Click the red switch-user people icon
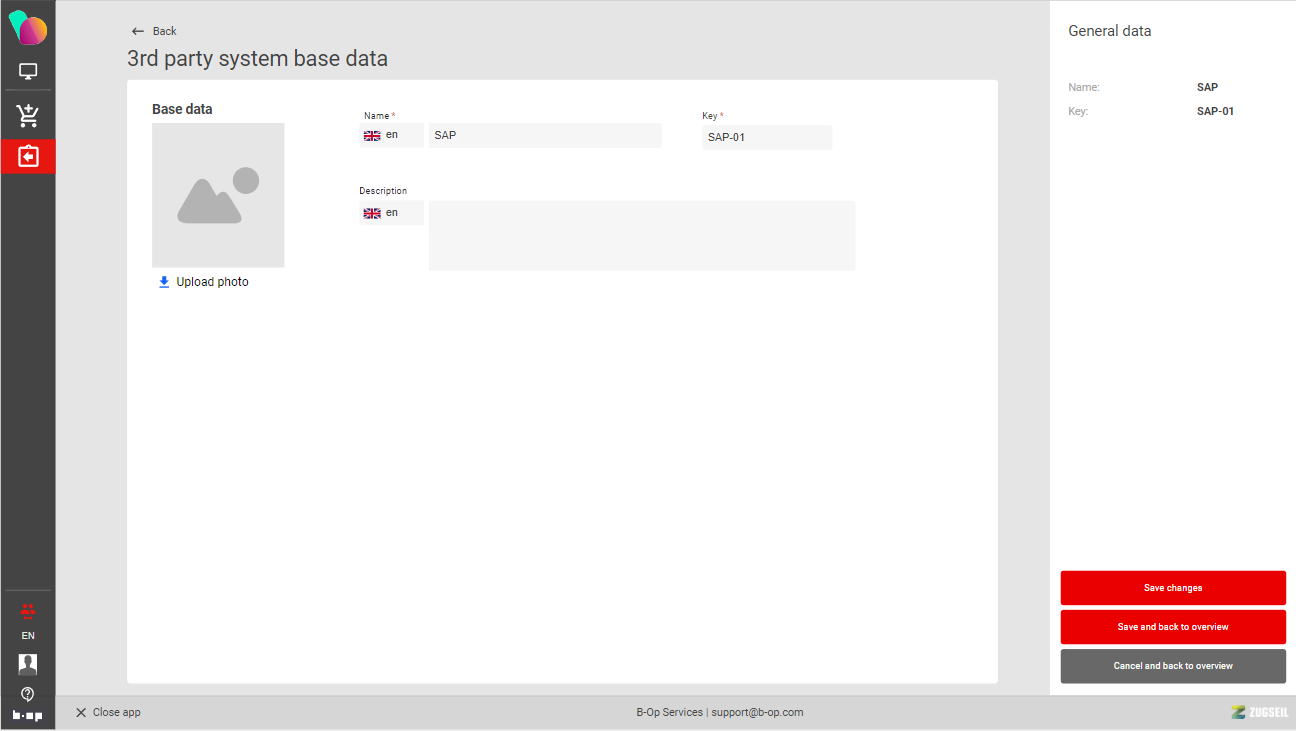The width and height of the screenshot is (1296, 731). 28,611
